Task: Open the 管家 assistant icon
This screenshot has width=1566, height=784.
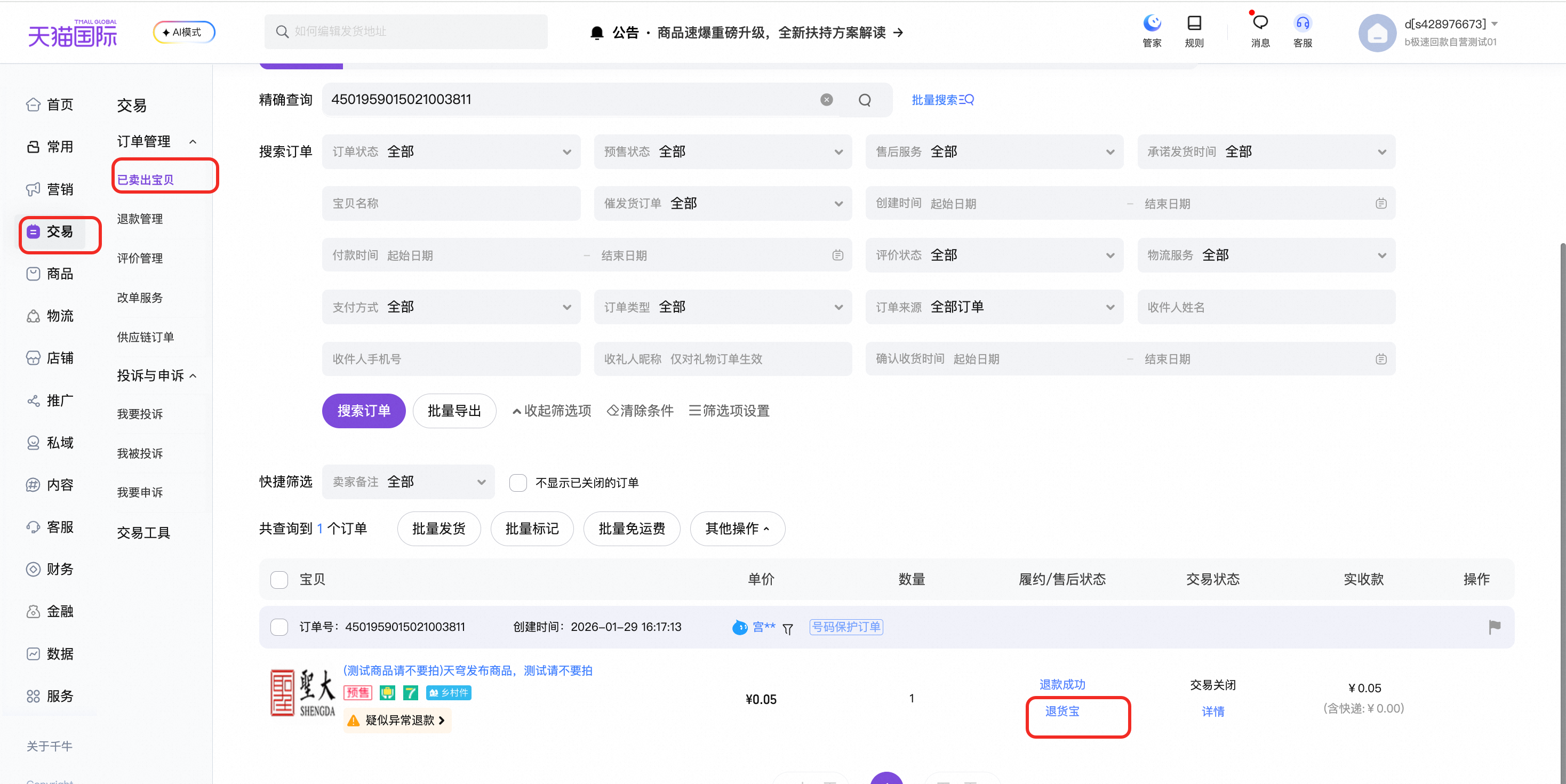Action: 1152,31
